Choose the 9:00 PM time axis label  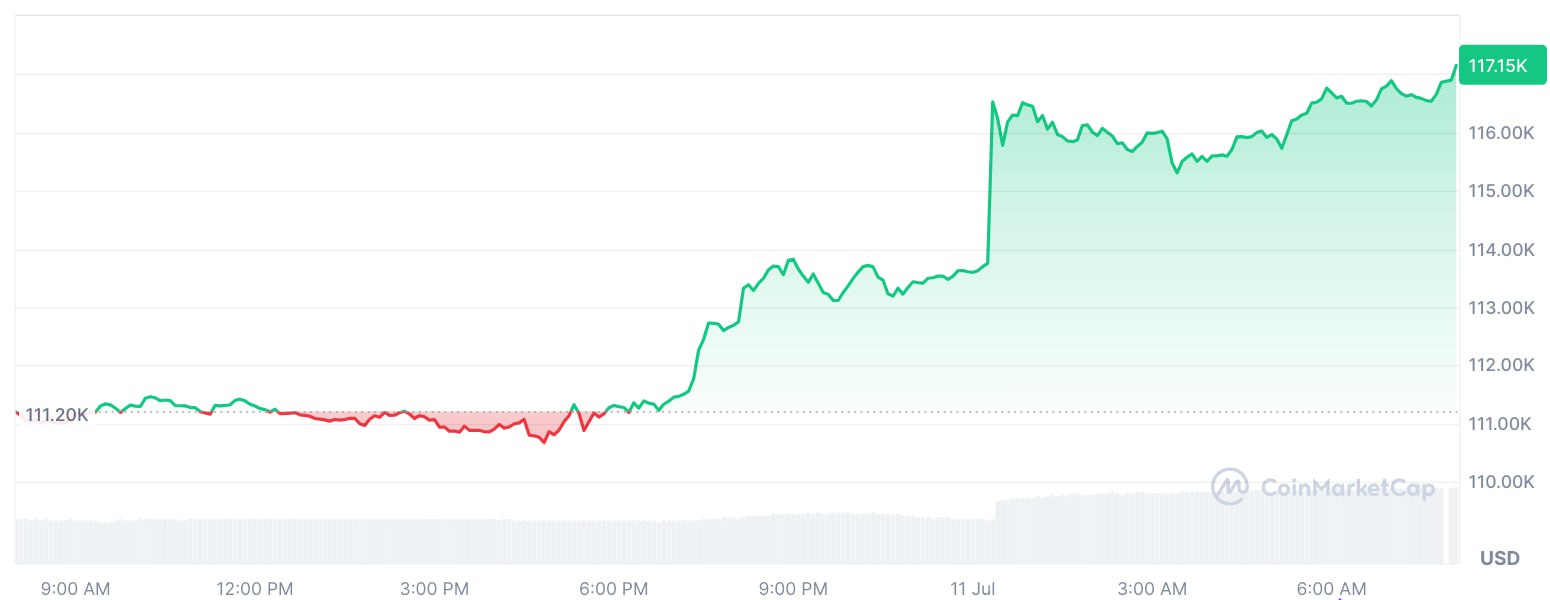pyautogui.click(x=792, y=589)
